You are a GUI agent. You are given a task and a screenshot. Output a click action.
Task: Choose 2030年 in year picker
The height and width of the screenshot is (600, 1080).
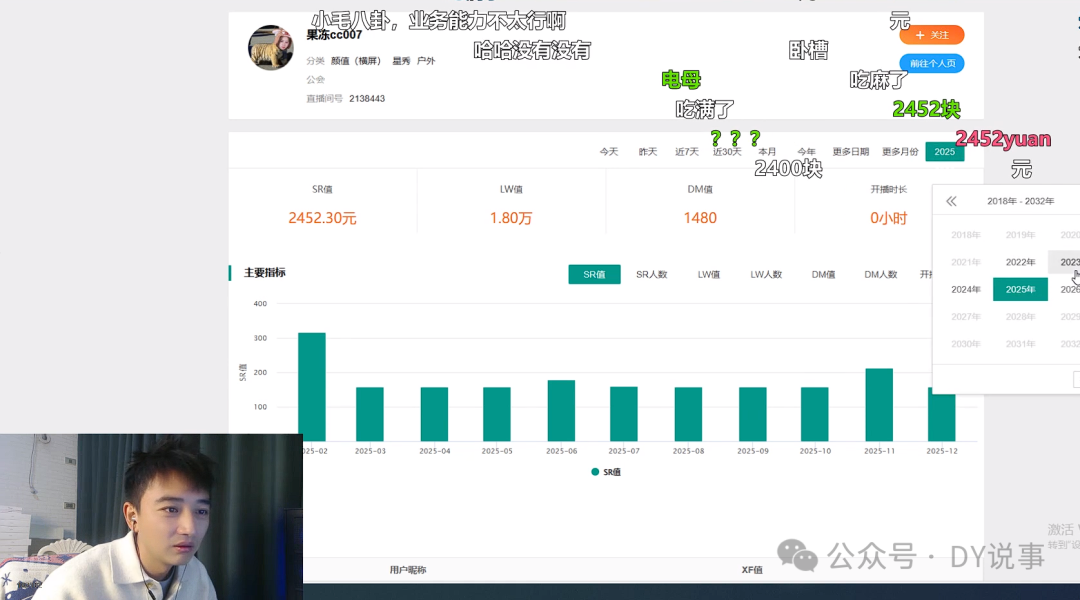(966, 344)
